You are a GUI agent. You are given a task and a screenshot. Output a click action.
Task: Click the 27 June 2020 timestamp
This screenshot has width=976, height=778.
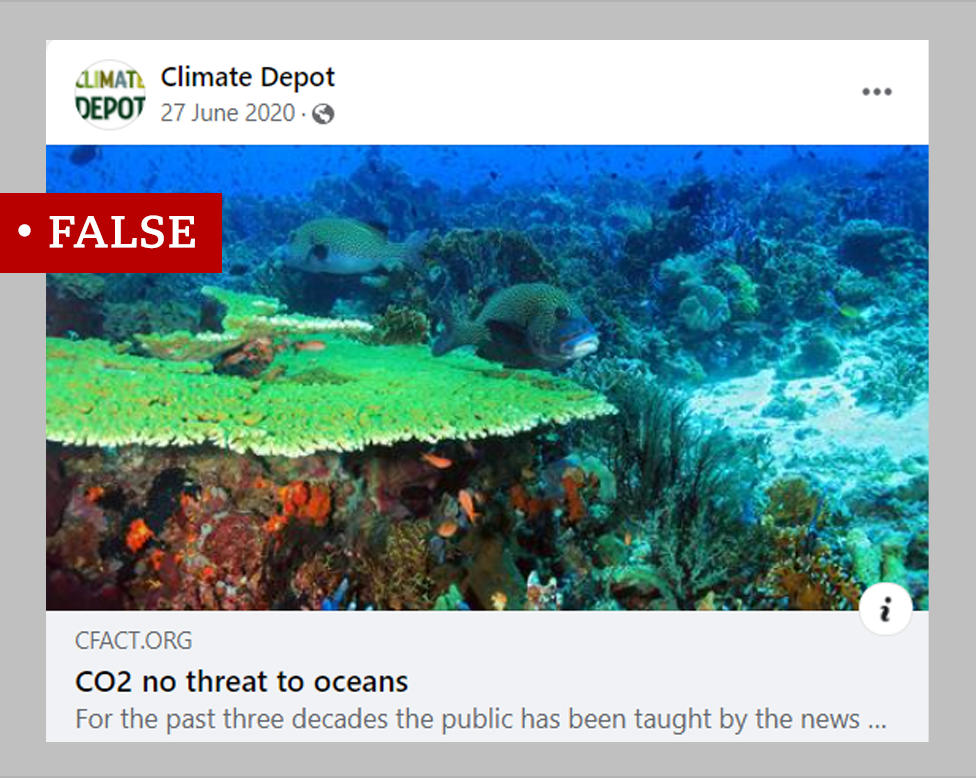click(227, 113)
